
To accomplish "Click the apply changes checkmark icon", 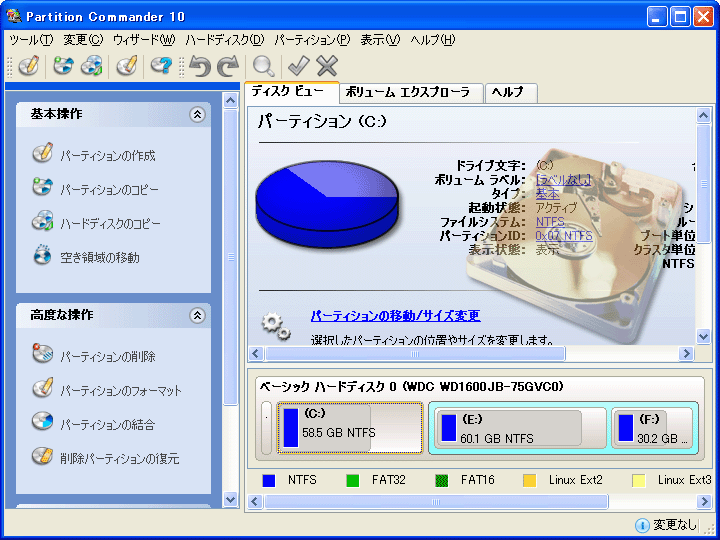I will [x=298, y=66].
